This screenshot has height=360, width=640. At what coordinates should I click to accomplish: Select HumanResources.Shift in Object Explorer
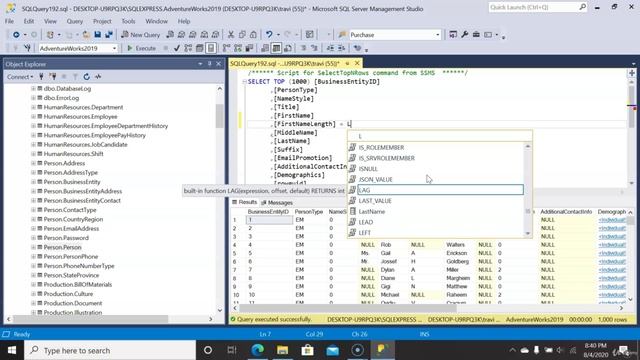pos(73,154)
